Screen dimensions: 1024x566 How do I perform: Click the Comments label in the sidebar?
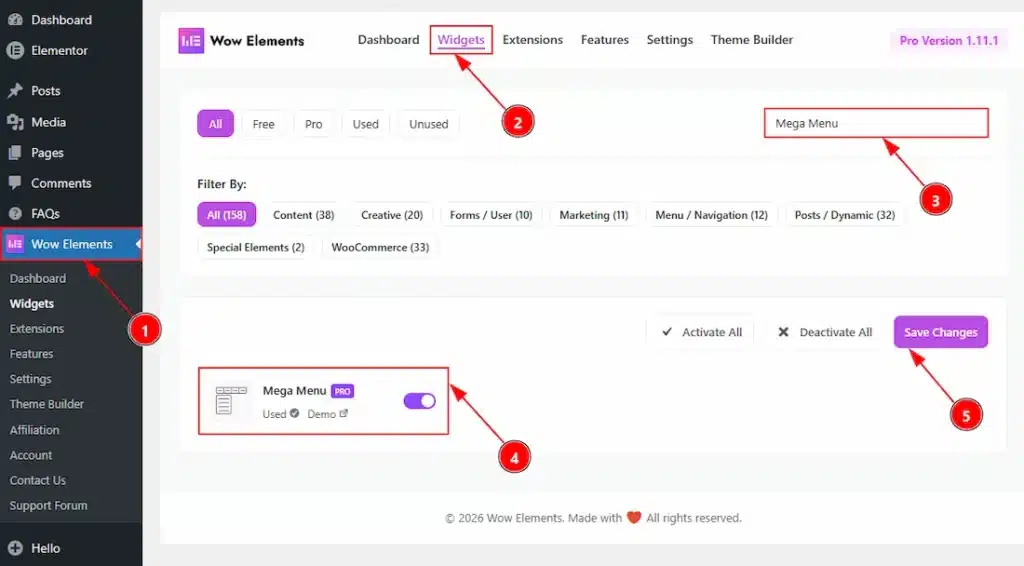(x=61, y=183)
